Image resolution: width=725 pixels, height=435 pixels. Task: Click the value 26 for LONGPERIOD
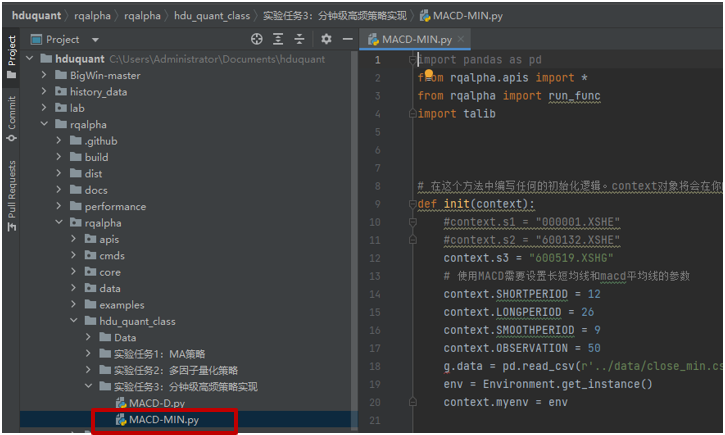pos(588,312)
